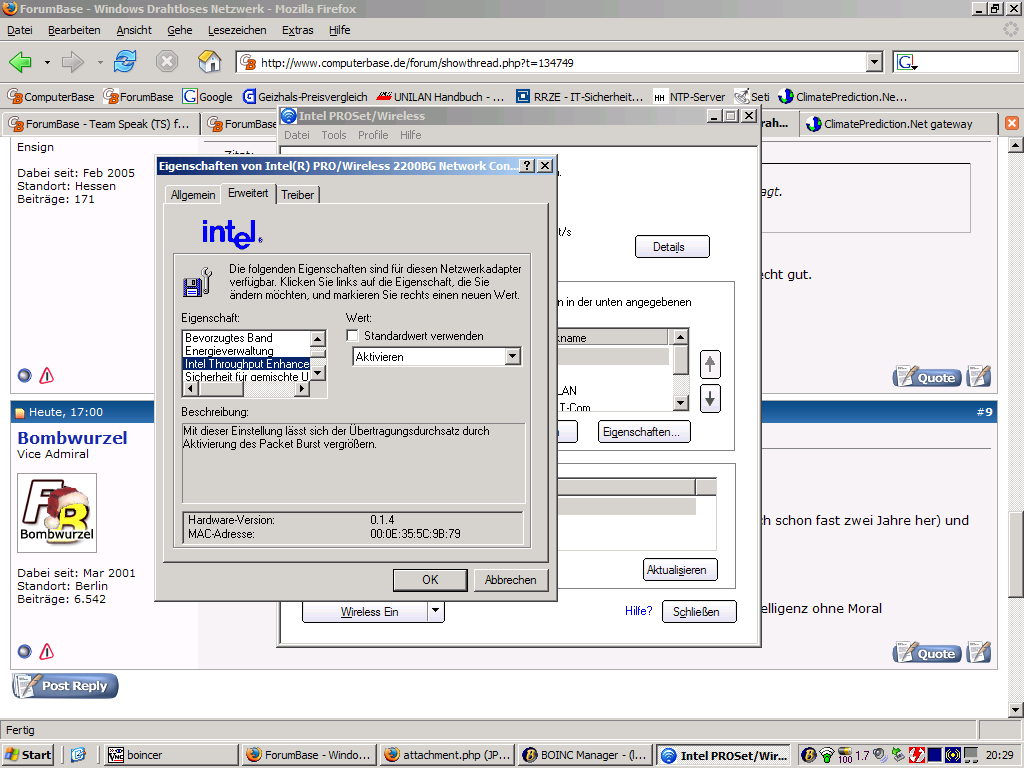The width and height of the screenshot is (1024, 768).
Task: Open the search engine selector dropdown
Action: tap(906, 63)
